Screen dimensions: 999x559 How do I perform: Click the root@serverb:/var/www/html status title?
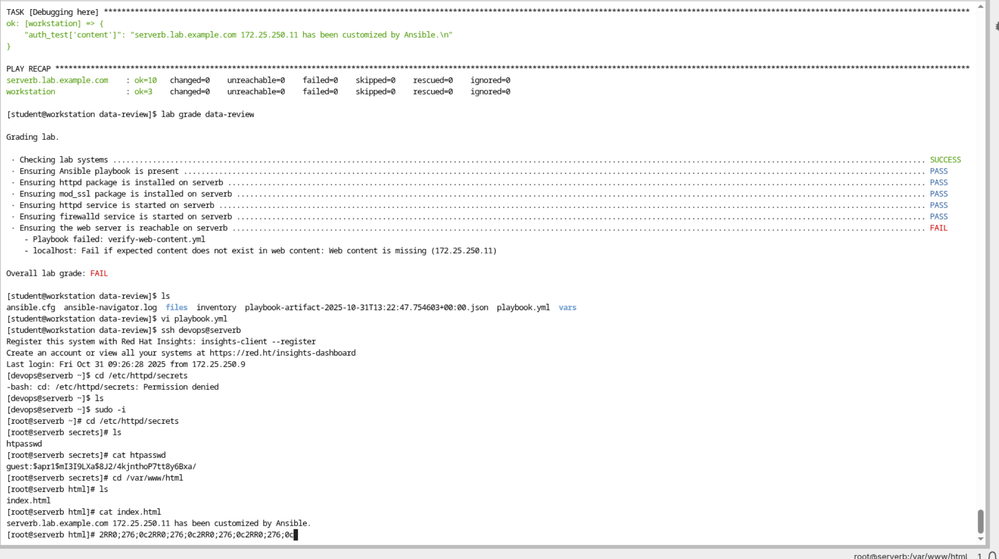coord(910,555)
